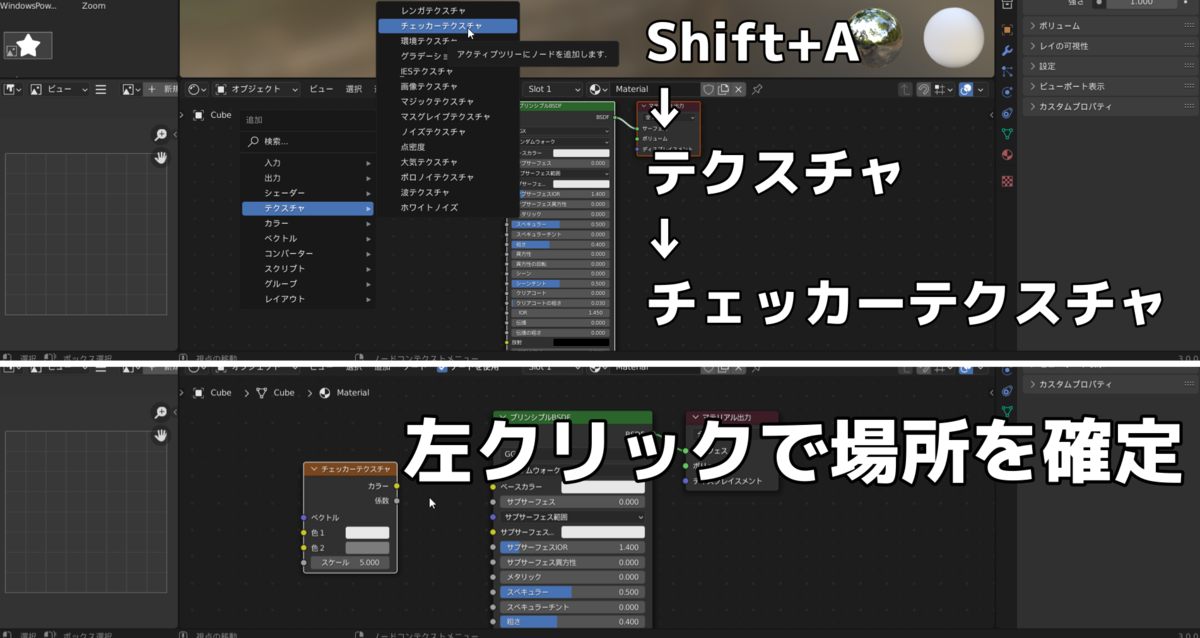Open the Particles properties tab icon
The width and height of the screenshot is (1200, 638).
pos(1007,70)
